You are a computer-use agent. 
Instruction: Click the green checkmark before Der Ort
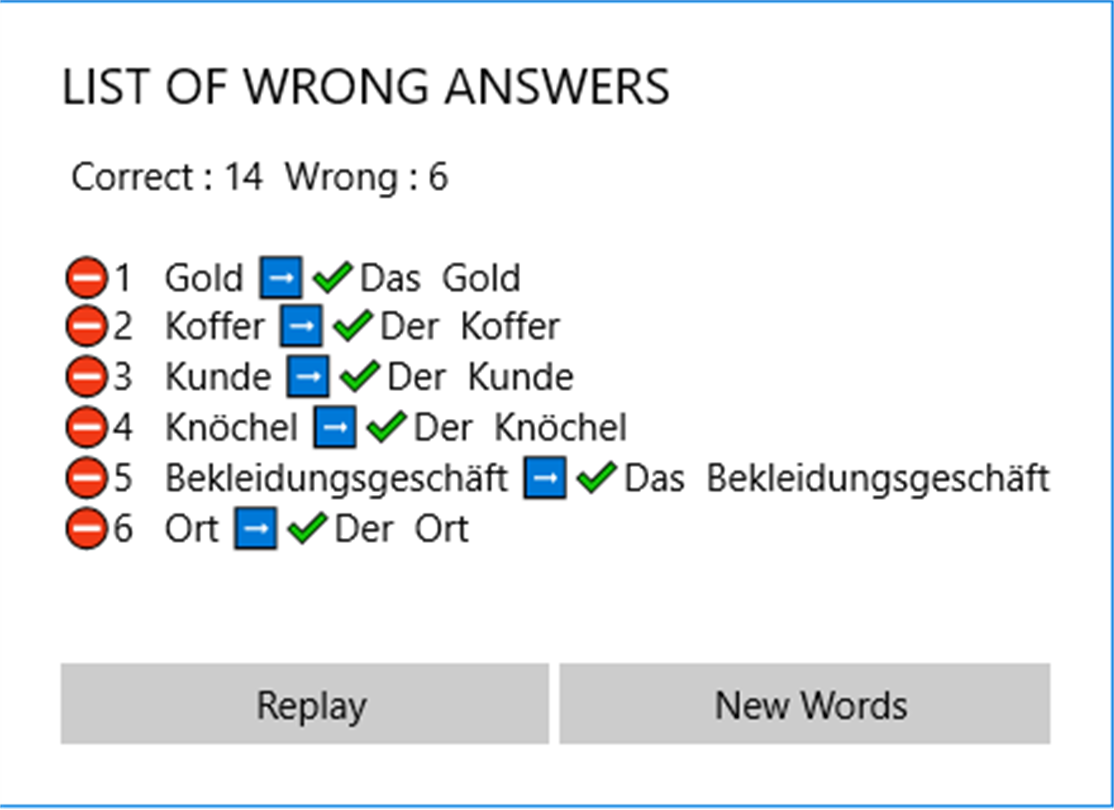point(306,528)
